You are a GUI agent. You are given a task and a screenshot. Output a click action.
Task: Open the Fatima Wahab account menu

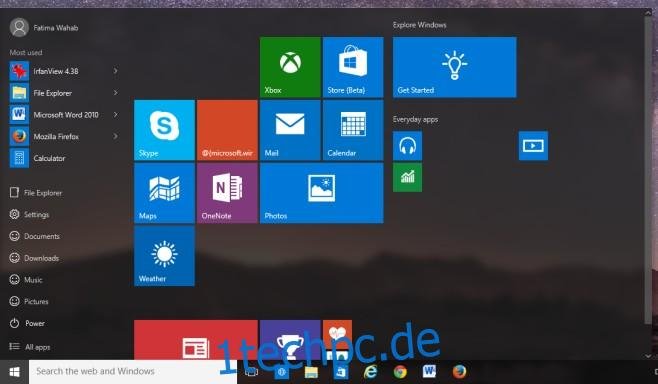pyautogui.click(x=44, y=28)
